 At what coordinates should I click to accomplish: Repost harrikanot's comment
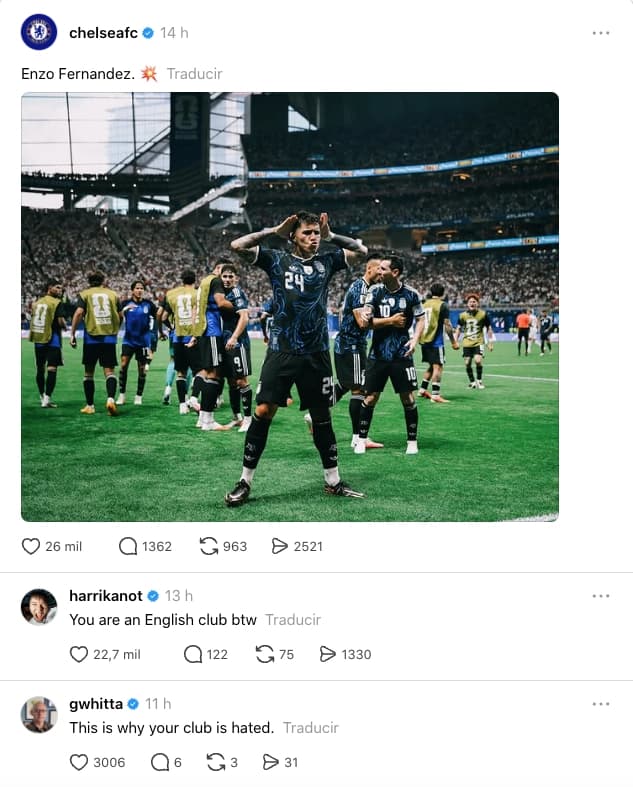pos(265,654)
